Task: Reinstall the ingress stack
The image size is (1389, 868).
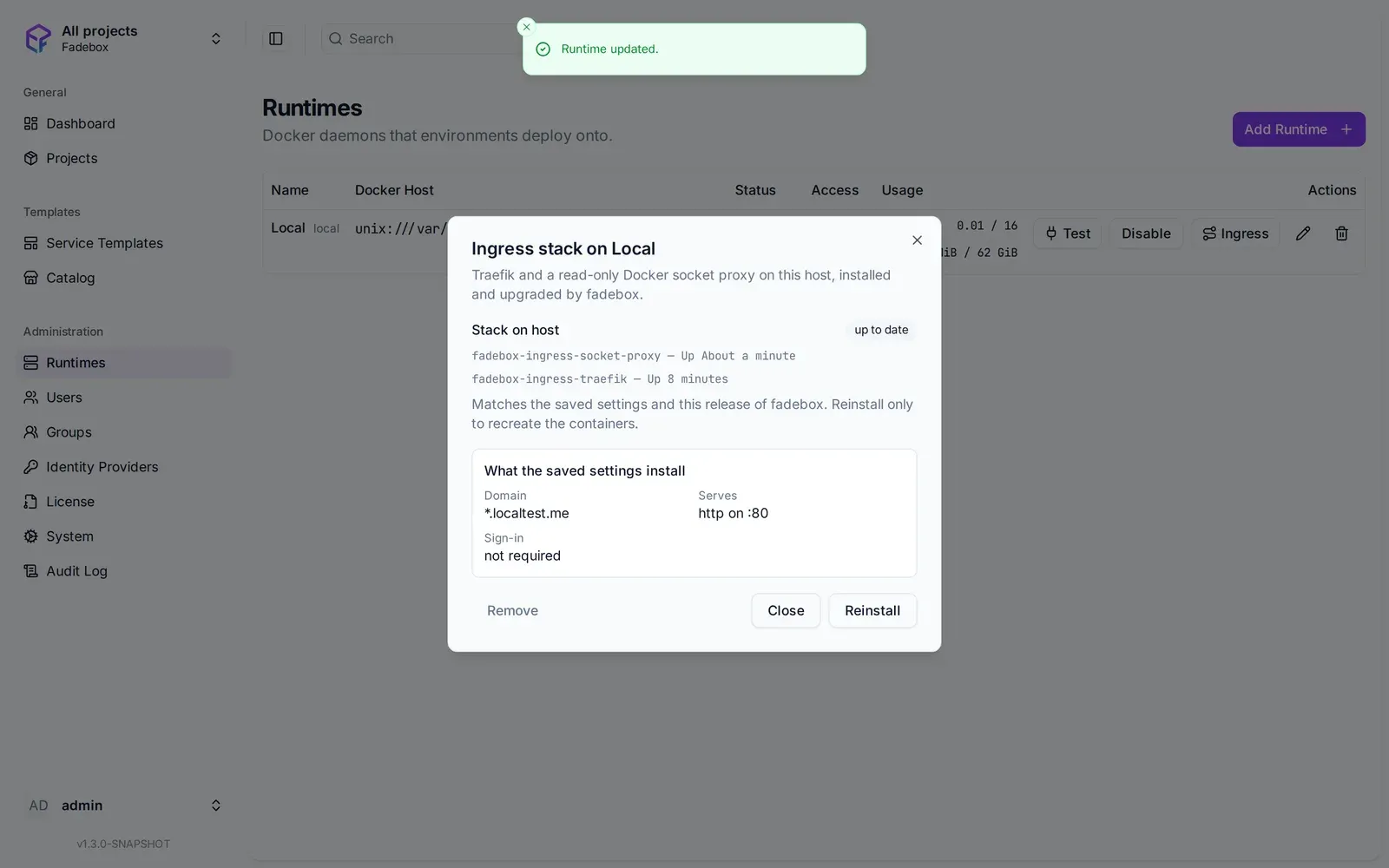Action: click(x=872, y=610)
